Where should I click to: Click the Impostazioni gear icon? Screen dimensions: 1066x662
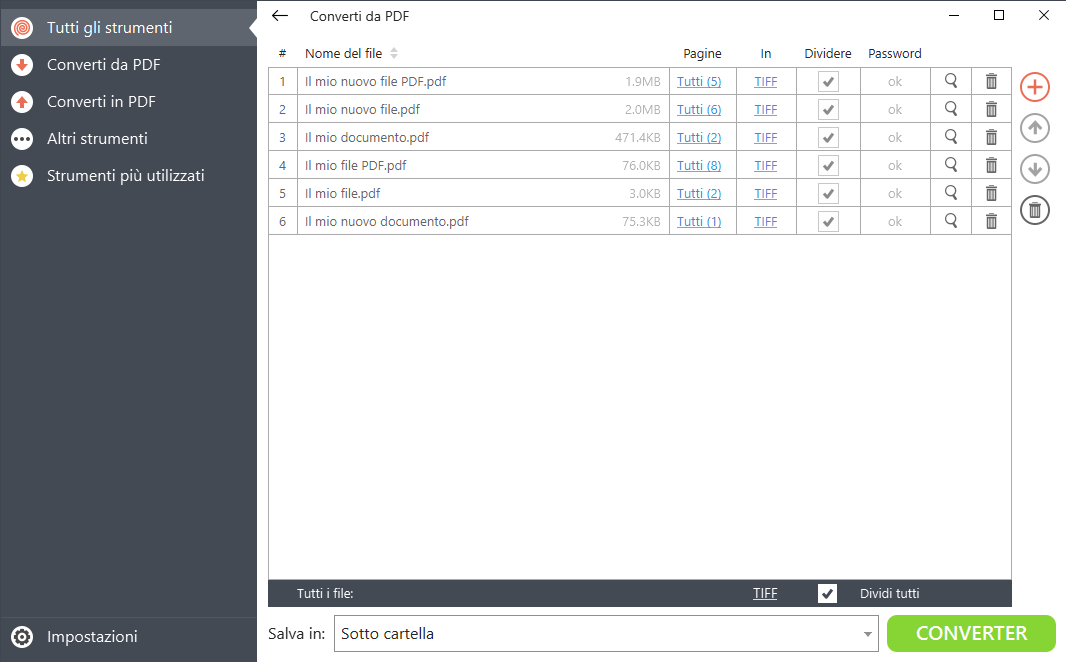22,637
